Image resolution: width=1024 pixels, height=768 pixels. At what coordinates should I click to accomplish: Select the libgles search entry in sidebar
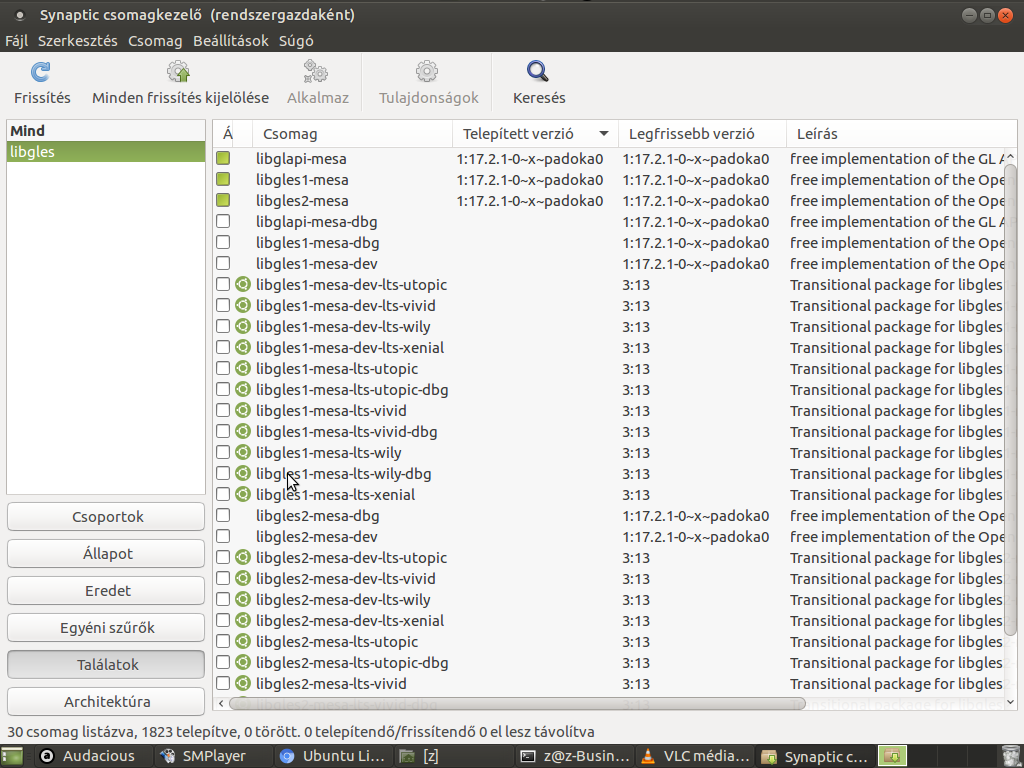pos(106,152)
